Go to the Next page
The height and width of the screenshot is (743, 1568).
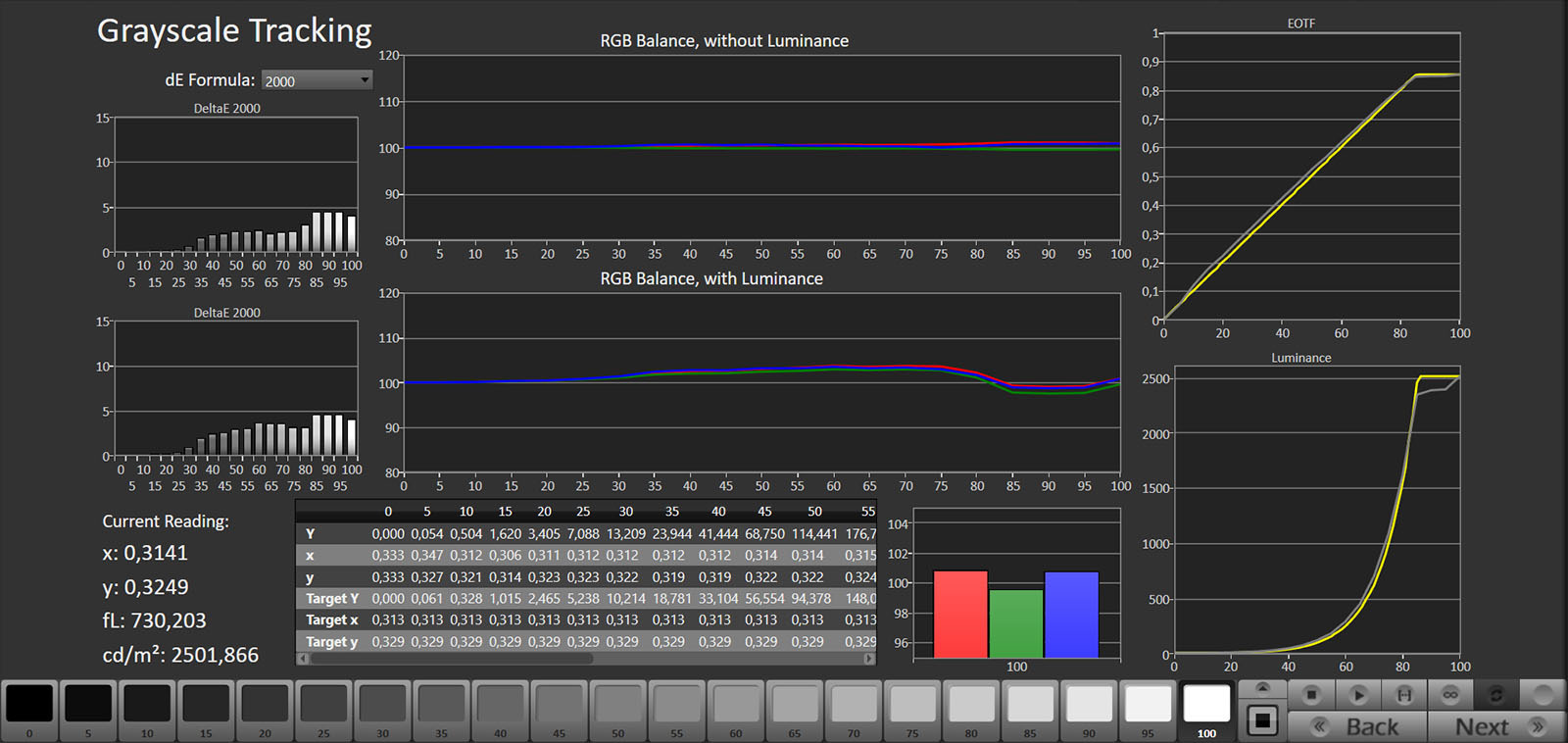click(1495, 726)
